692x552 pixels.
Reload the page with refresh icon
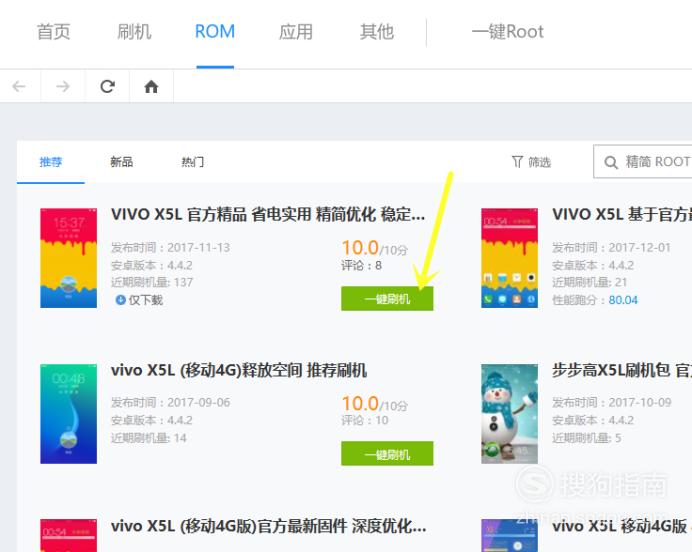pos(107,86)
